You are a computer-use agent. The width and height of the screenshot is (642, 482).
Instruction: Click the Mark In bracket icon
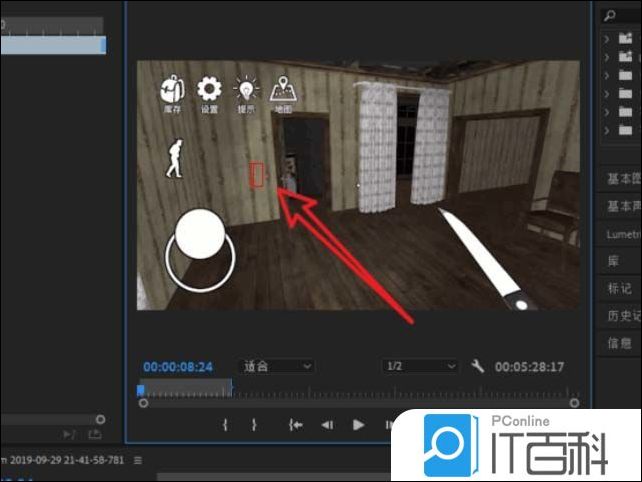pos(225,425)
